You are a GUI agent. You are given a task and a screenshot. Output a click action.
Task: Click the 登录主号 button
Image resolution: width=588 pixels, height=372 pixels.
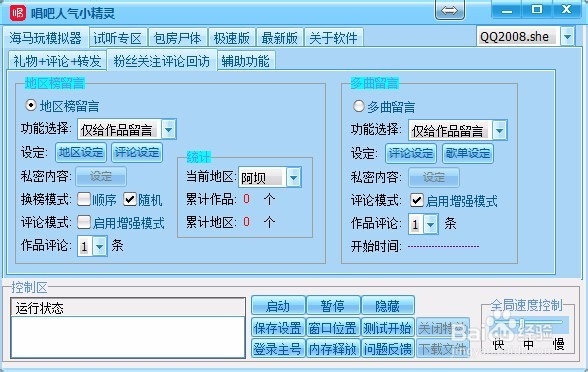coord(278,349)
